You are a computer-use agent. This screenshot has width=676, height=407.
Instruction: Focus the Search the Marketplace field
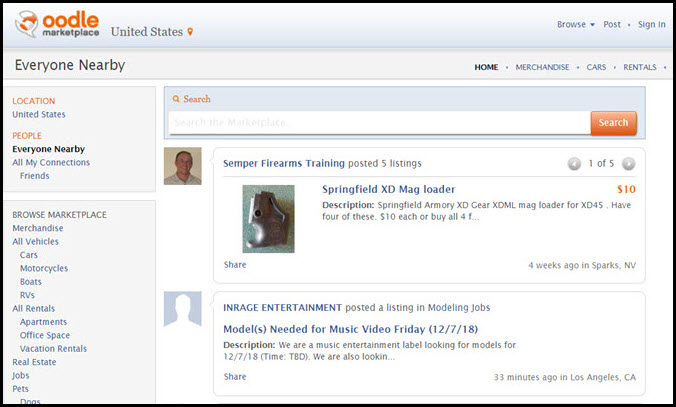point(378,123)
